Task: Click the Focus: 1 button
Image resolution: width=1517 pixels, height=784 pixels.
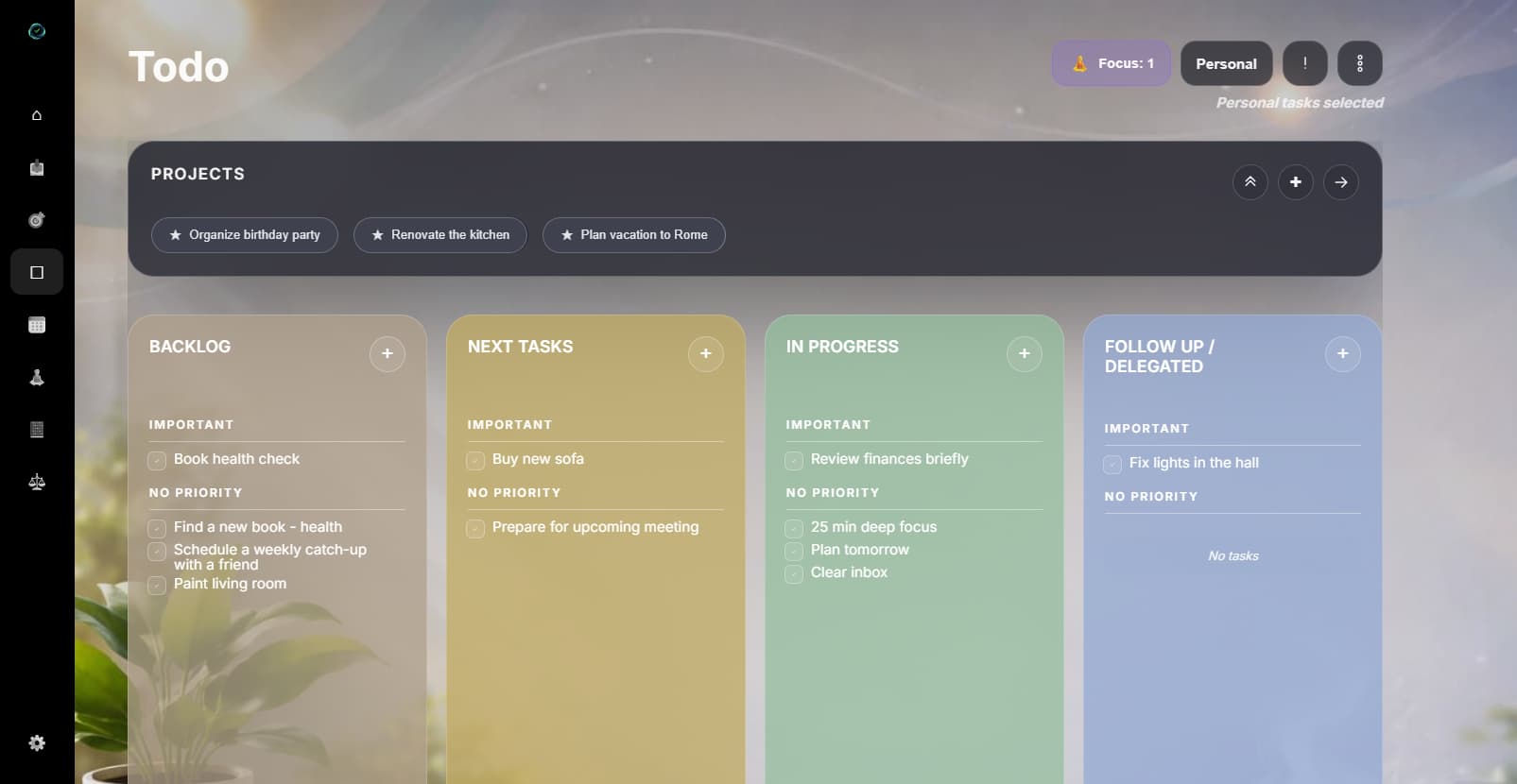Action: coord(1112,63)
